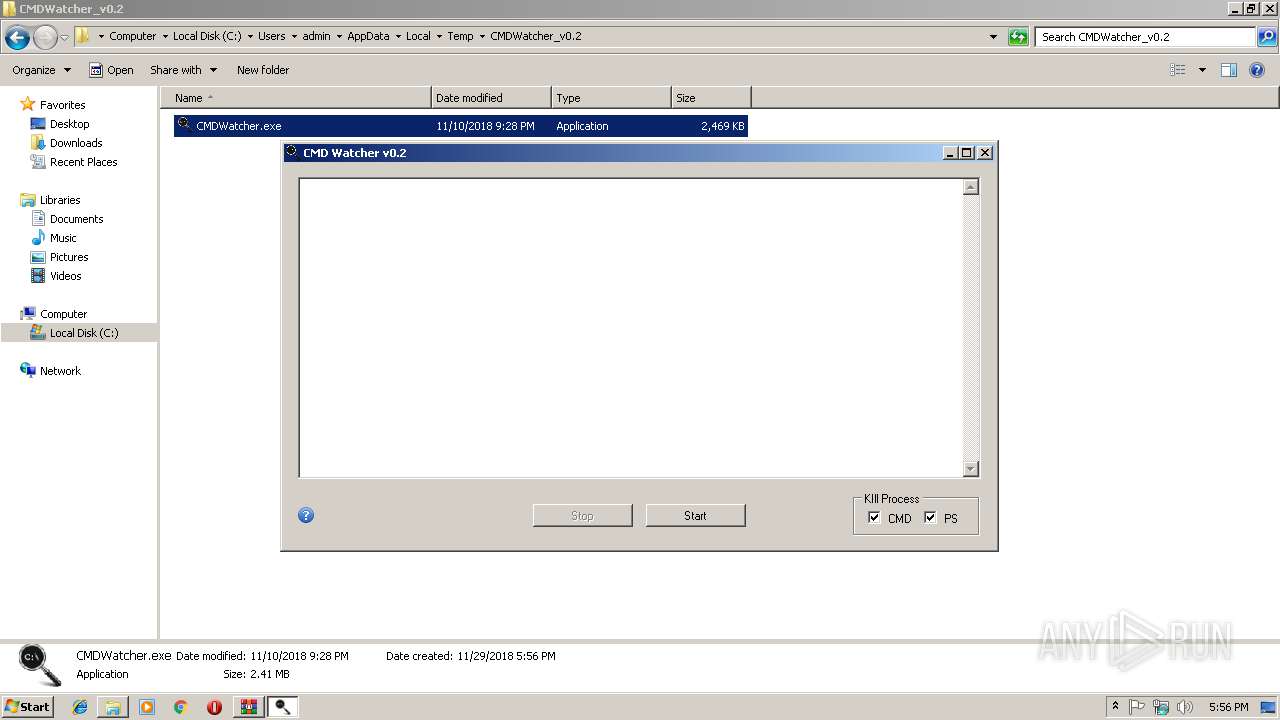
Task: Launch Windows Media Player from taskbar
Action: coord(147,707)
